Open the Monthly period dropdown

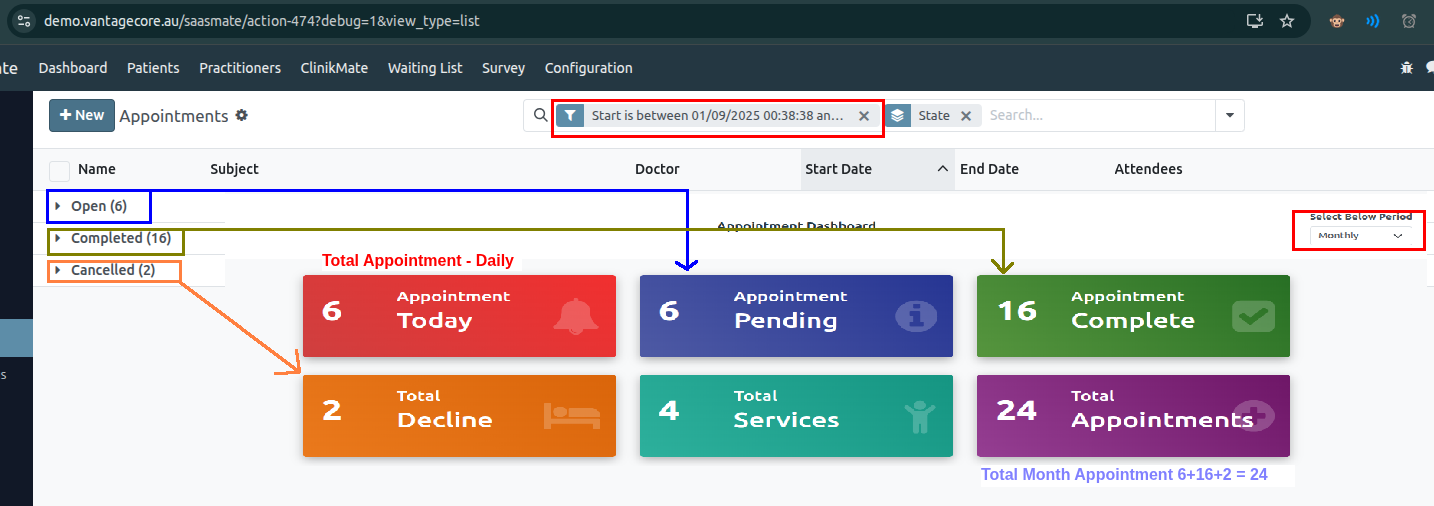point(1360,236)
